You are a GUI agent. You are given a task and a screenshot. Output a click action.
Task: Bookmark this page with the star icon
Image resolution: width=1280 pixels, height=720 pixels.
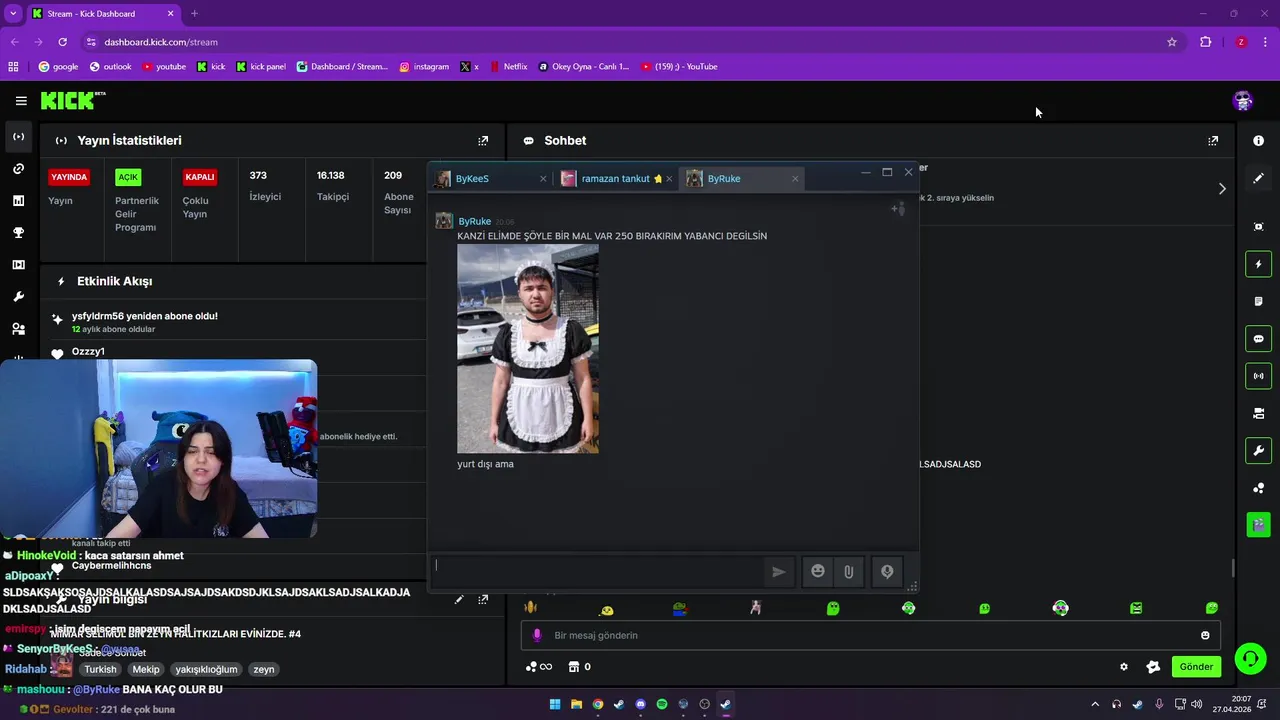[1172, 42]
